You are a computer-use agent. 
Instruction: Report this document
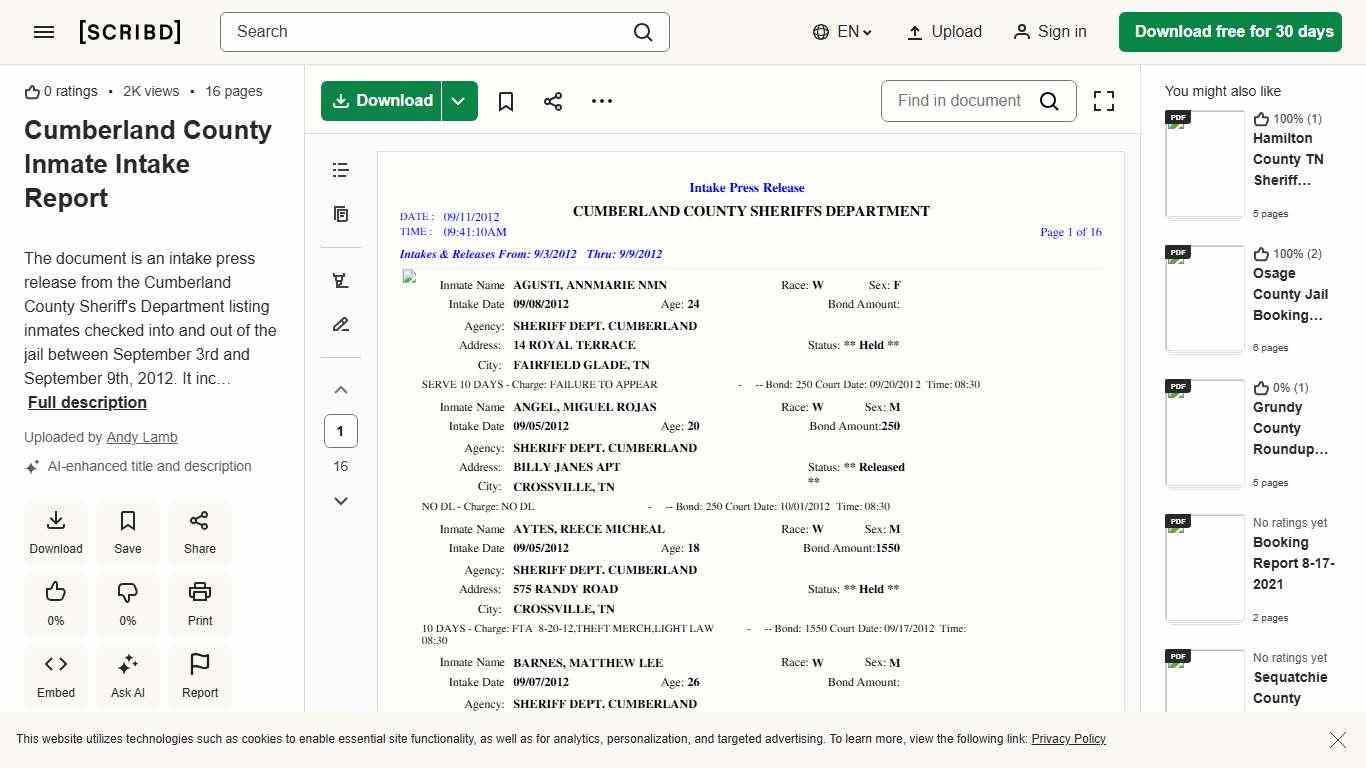pos(199,676)
